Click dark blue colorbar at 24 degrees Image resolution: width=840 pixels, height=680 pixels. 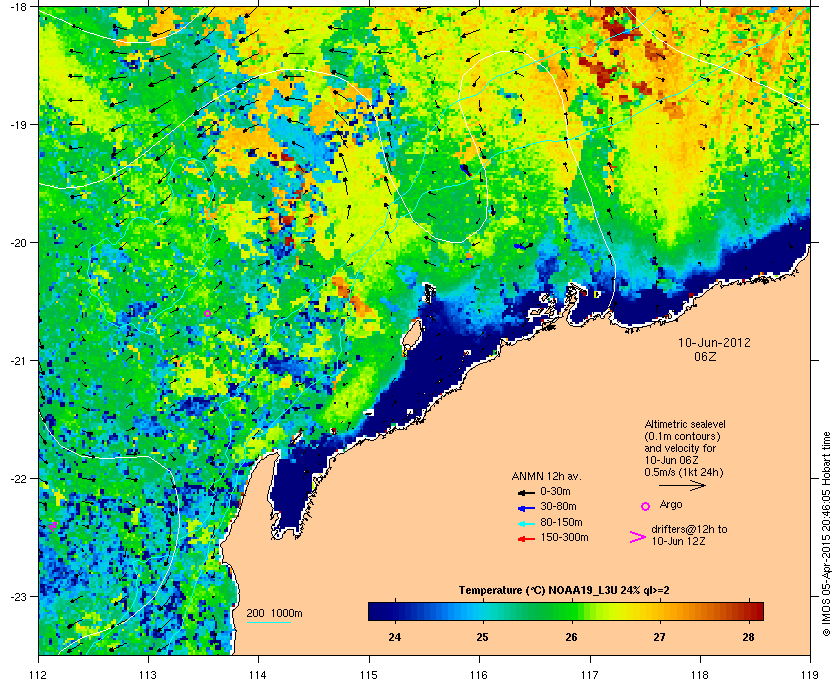click(x=395, y=611)
